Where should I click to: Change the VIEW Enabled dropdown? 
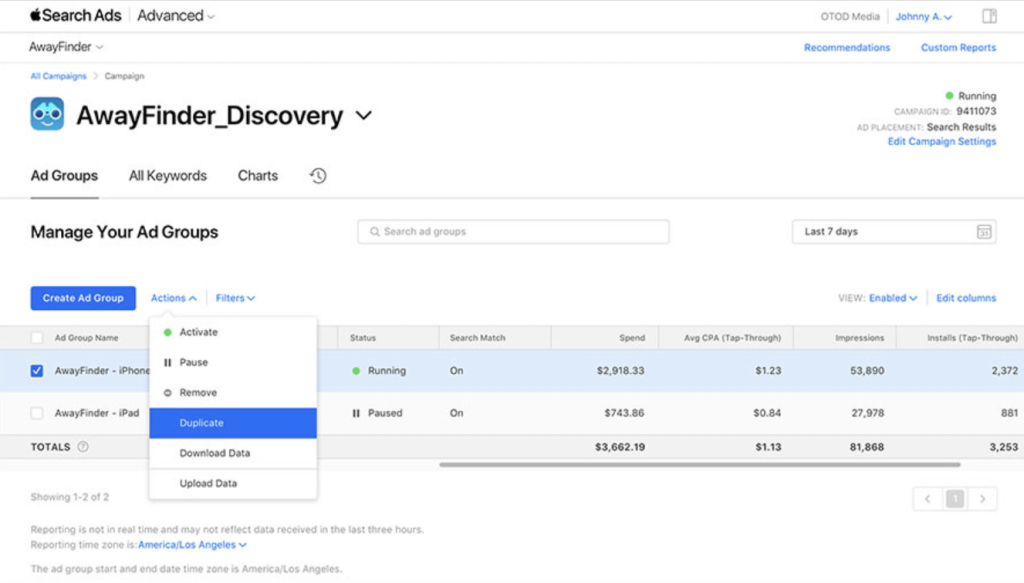[x=893, y=298]
